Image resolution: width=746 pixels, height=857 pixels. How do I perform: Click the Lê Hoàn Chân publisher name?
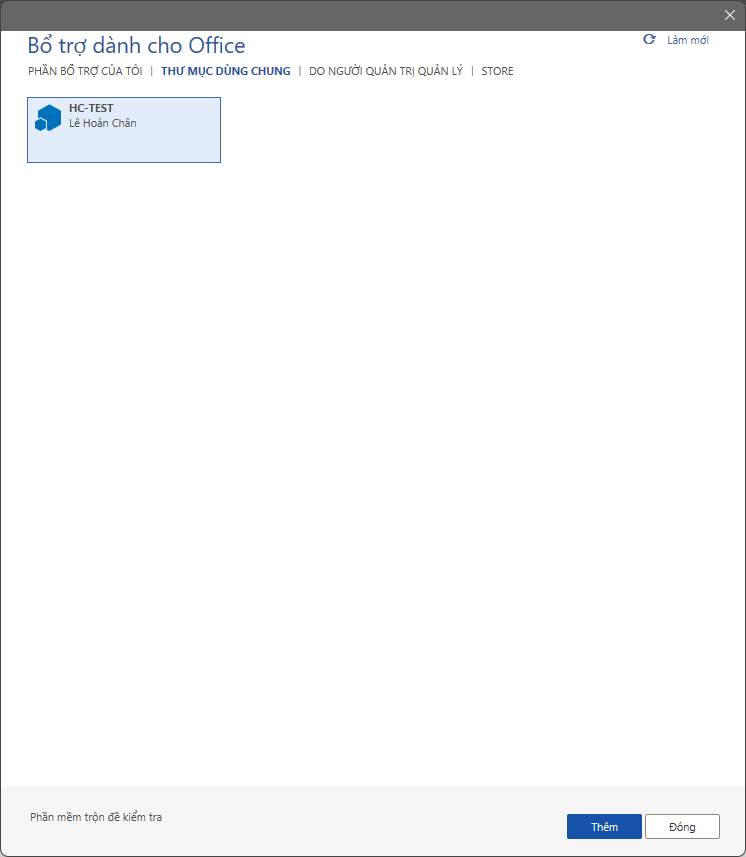tap(102, 123)
